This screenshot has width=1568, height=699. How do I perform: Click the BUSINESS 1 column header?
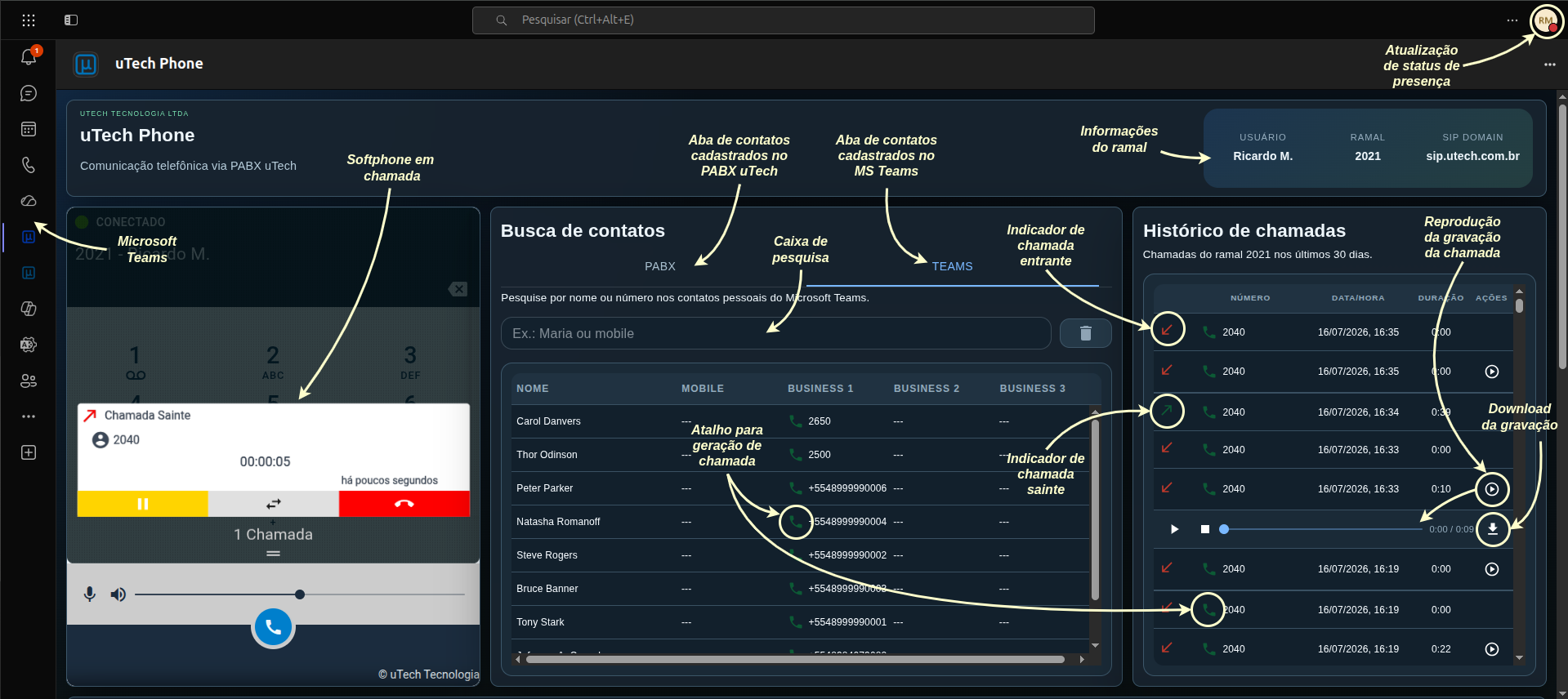820,389
